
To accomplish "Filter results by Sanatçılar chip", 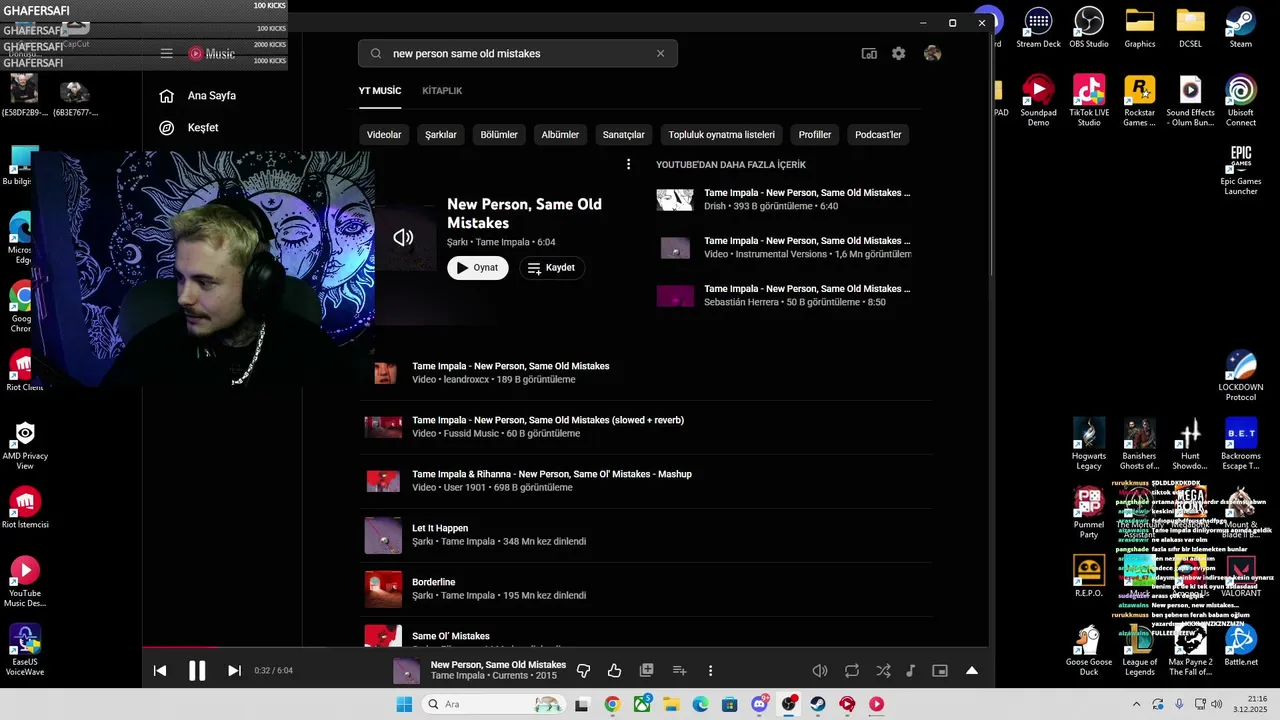I will point(624,135).
